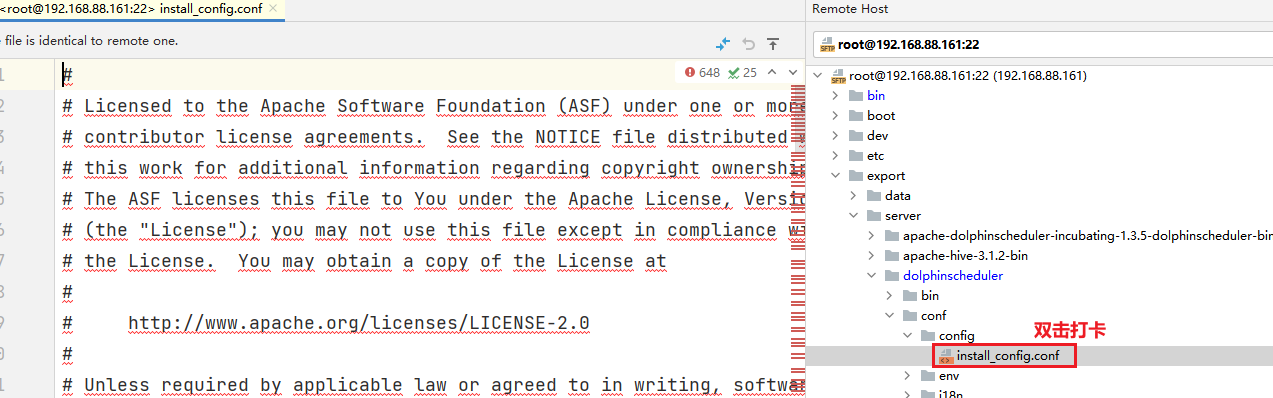Select the export folder label
The image size is (1273, 398).
(x=886, y=176)
